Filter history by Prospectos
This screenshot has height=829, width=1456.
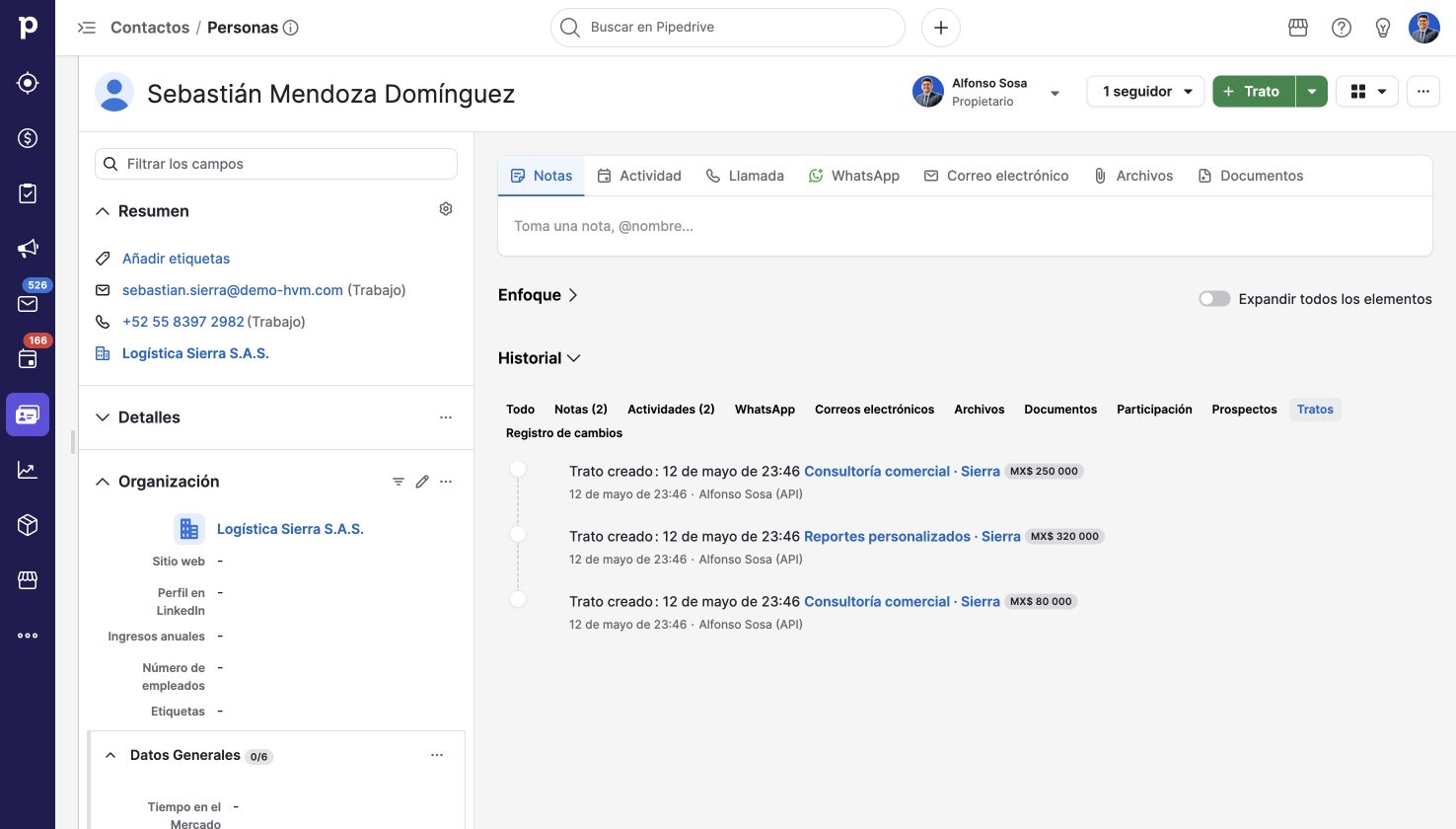coord(1244,410)
